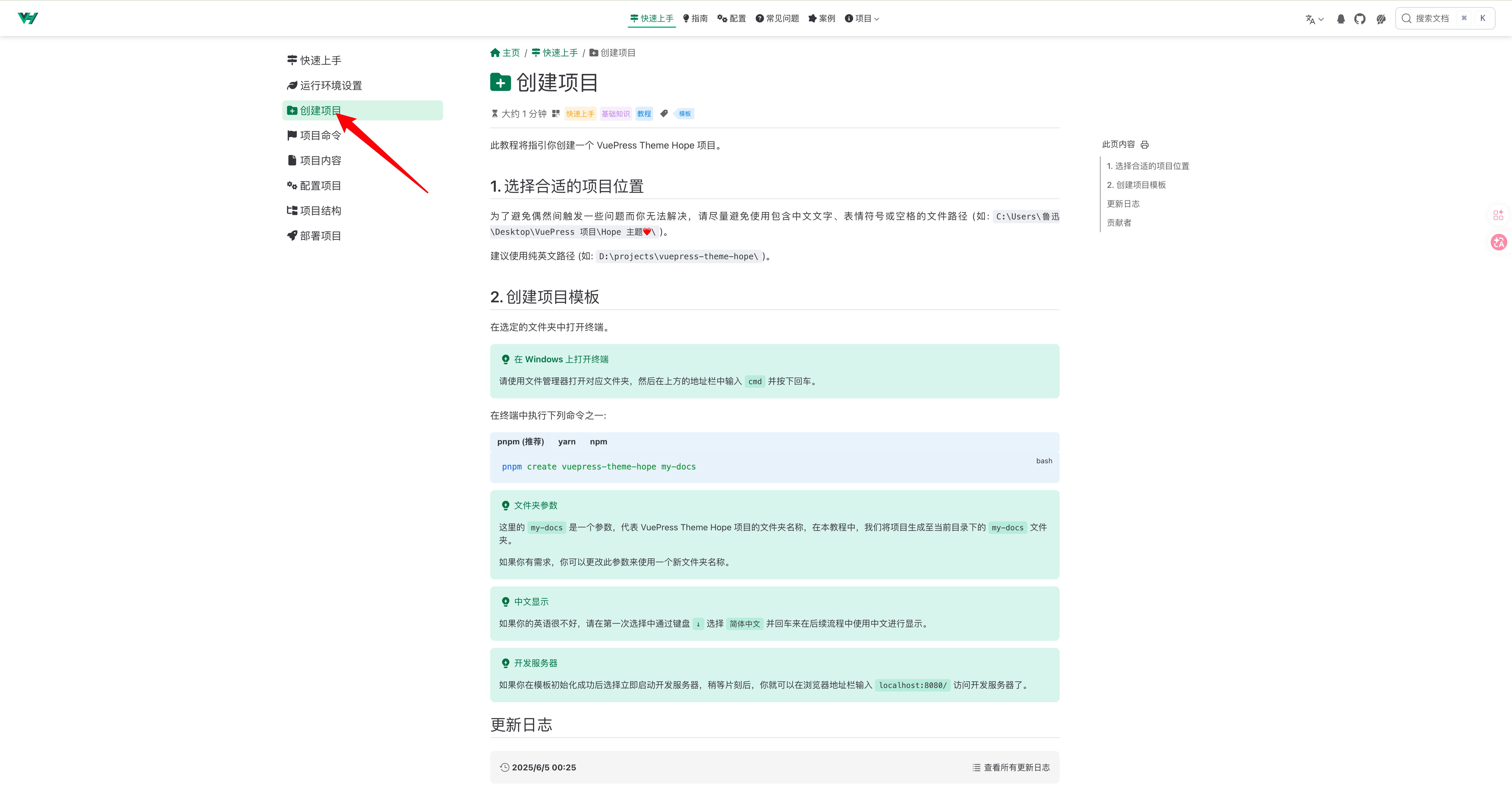1512x799 pixels.
Task: Click heading 2. 创建项目模板
Action: [x=545, y=297]
